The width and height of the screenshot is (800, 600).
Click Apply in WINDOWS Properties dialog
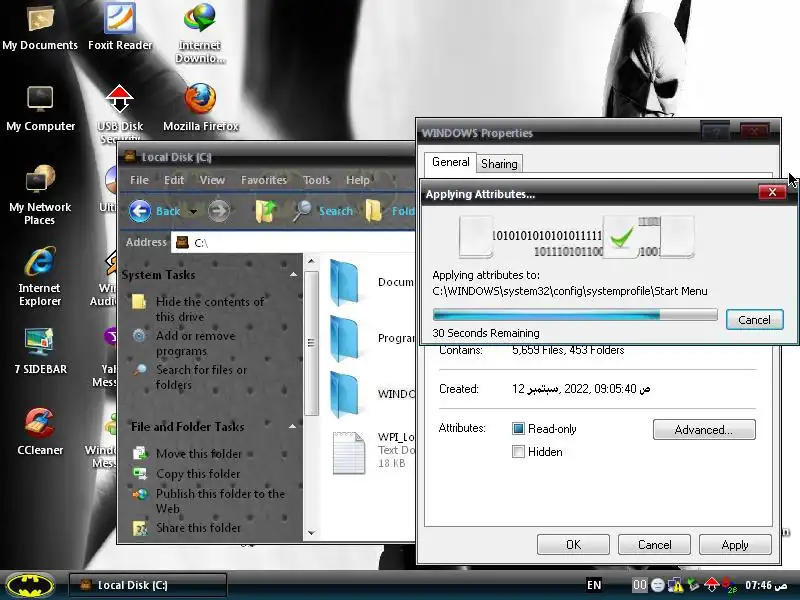pyautogui.click(x=735, y=544)
